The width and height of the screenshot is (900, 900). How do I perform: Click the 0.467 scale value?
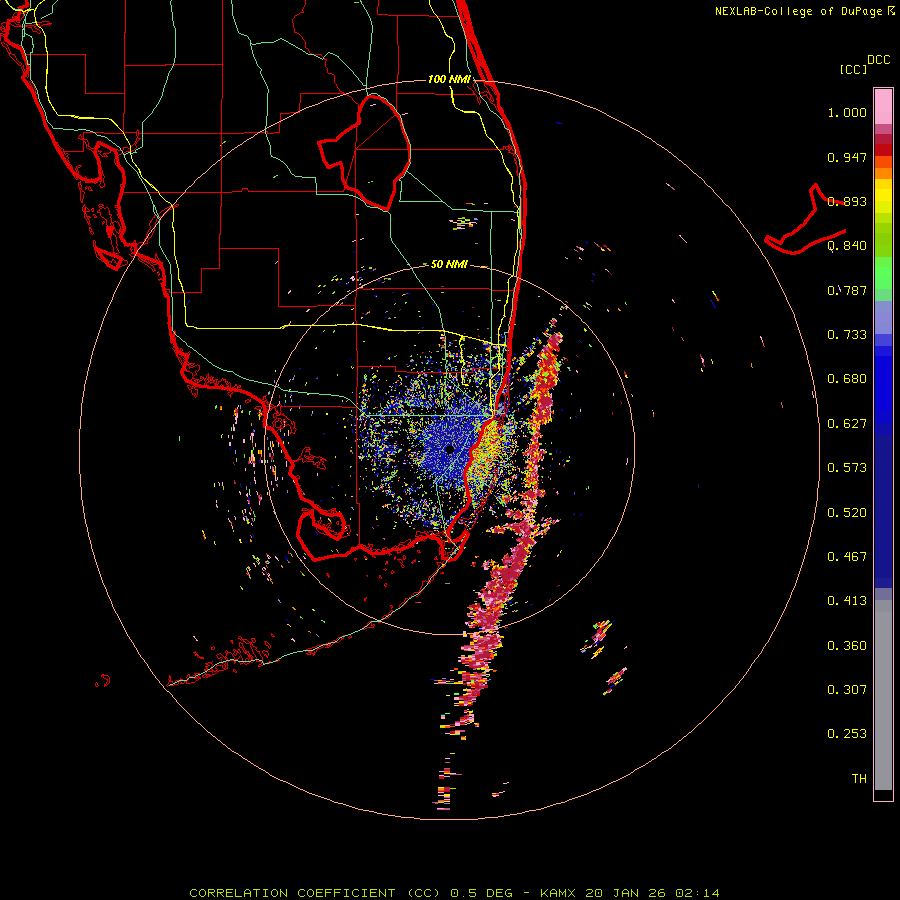(847, 557)
